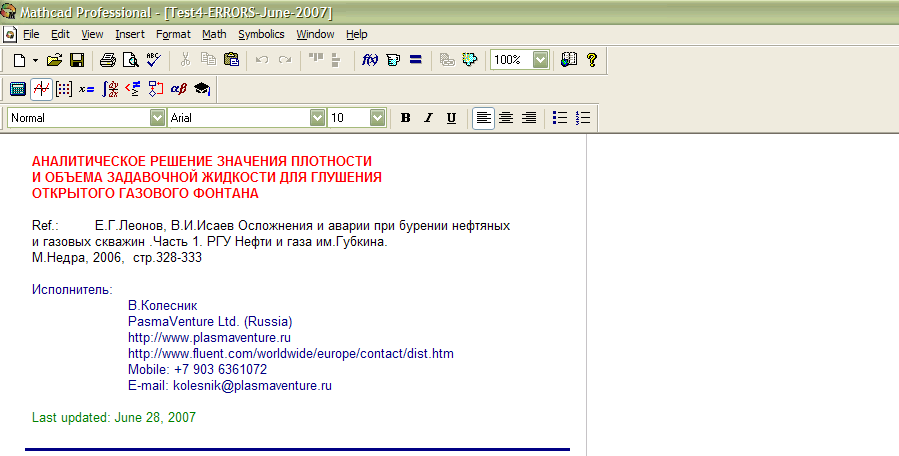Click the Insert Hyperlink chain icon
This screenshot has width=899, height=456.
point(447,60)
